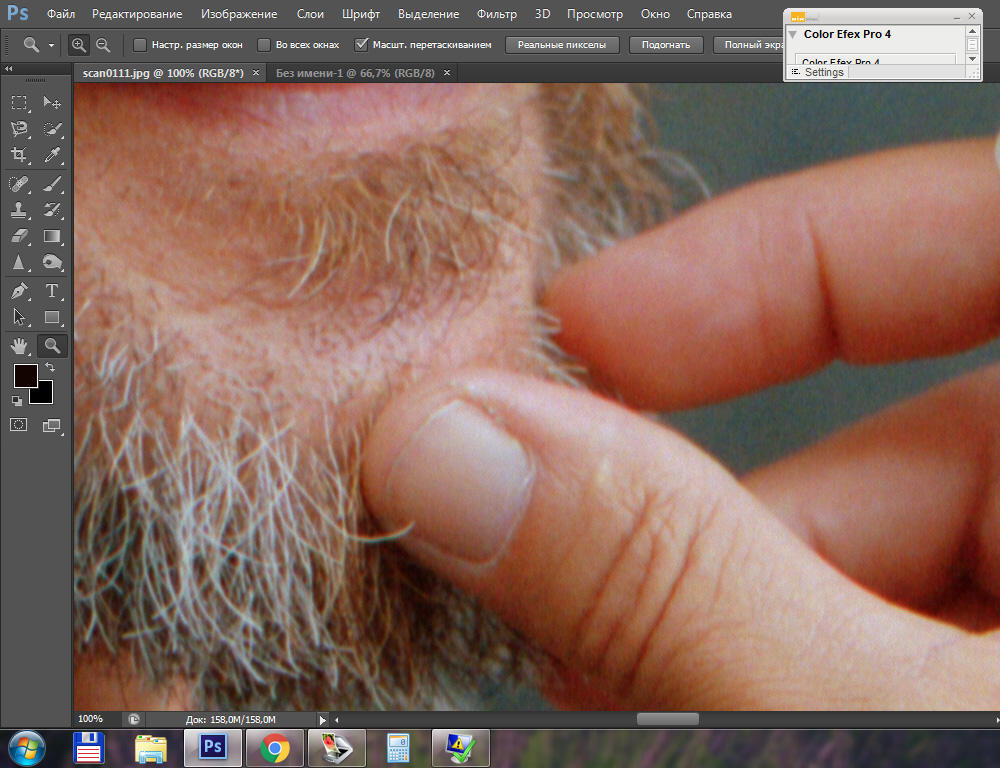The width and height of the screenshot is (1000, 768).
Task: Activate the Hand tool
Action: 19,346
